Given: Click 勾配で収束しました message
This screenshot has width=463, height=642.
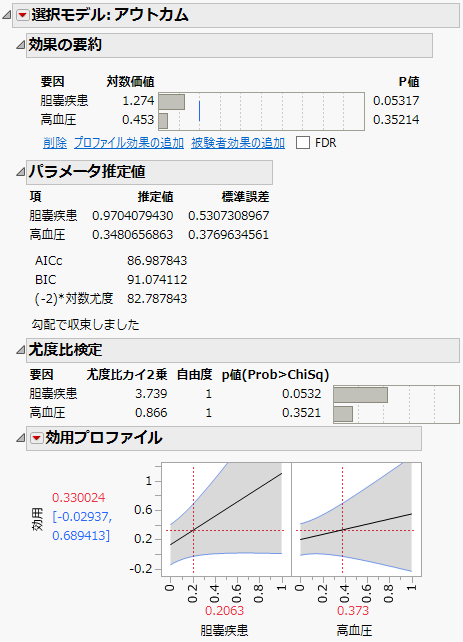Looking at the screenshot, I should (86, 325).
